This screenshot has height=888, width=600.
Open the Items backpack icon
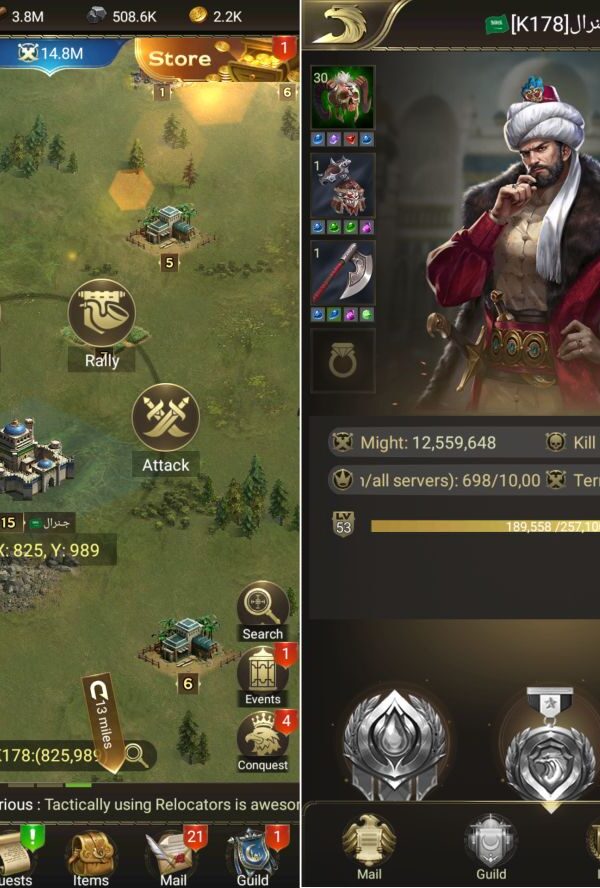[x=91, y=852]
